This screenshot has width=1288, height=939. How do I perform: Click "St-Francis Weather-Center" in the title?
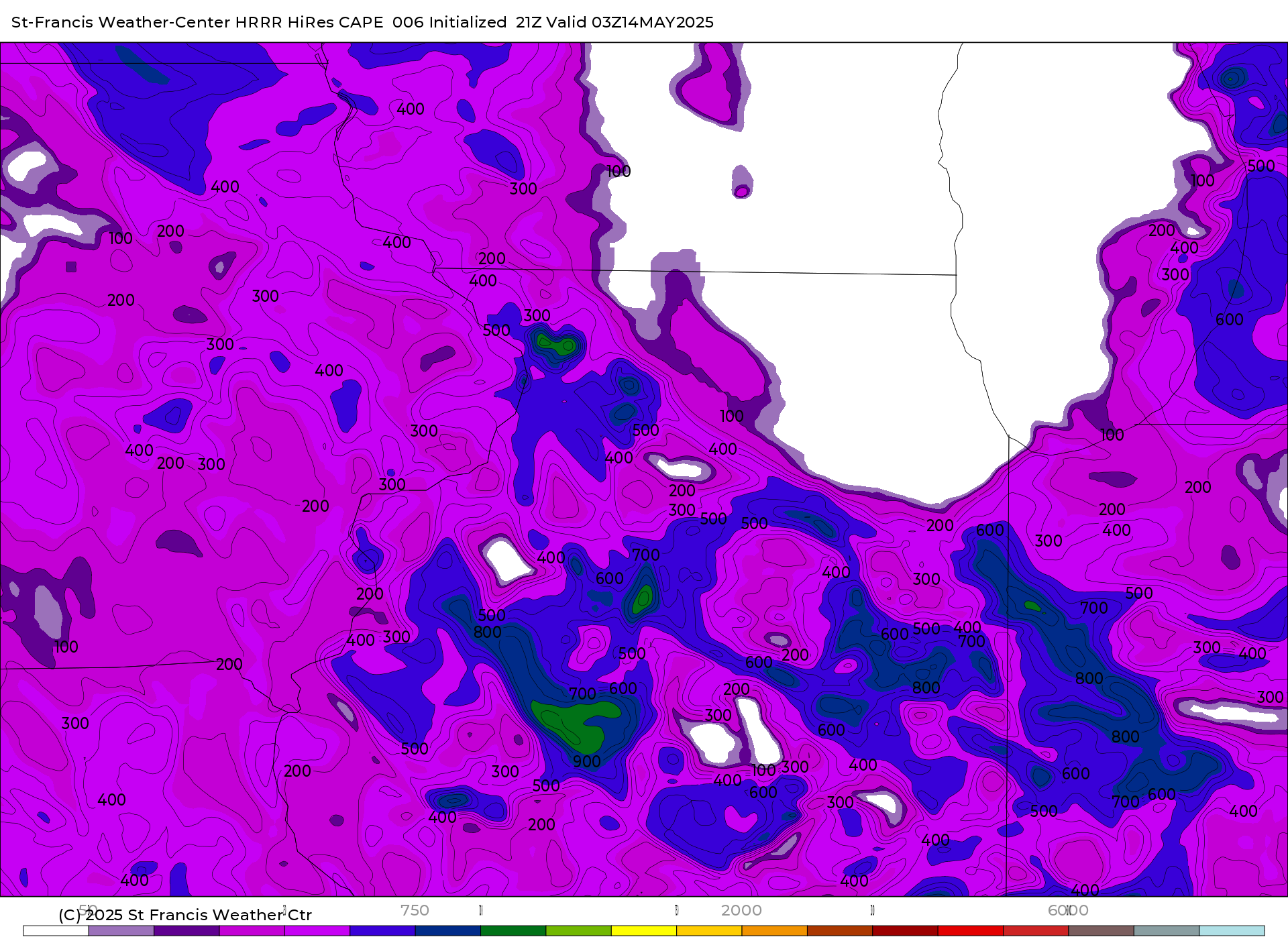pyautogui.click(x=121, y=22)
